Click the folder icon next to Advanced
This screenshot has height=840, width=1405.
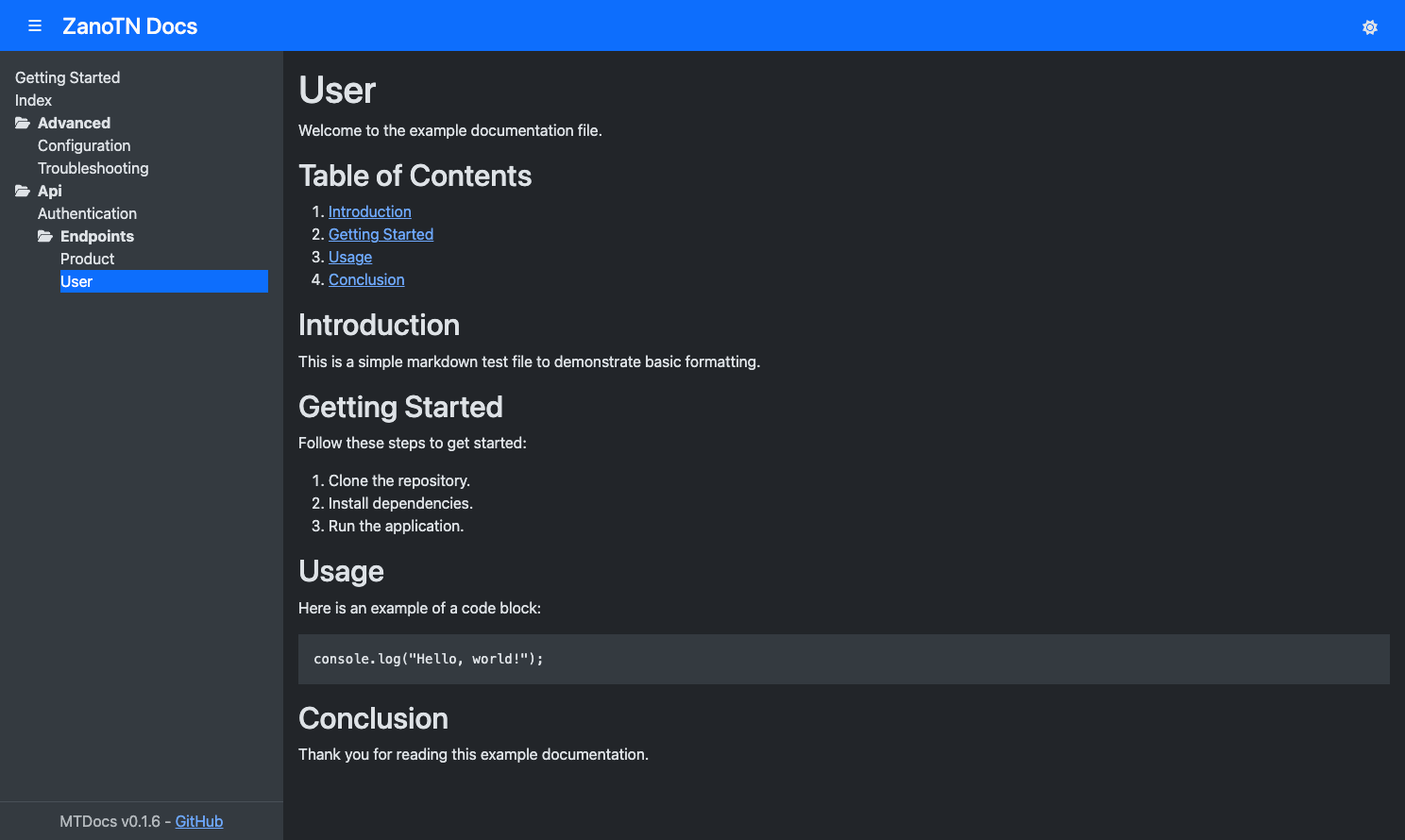pyautogui.click(x=23, y=122)
